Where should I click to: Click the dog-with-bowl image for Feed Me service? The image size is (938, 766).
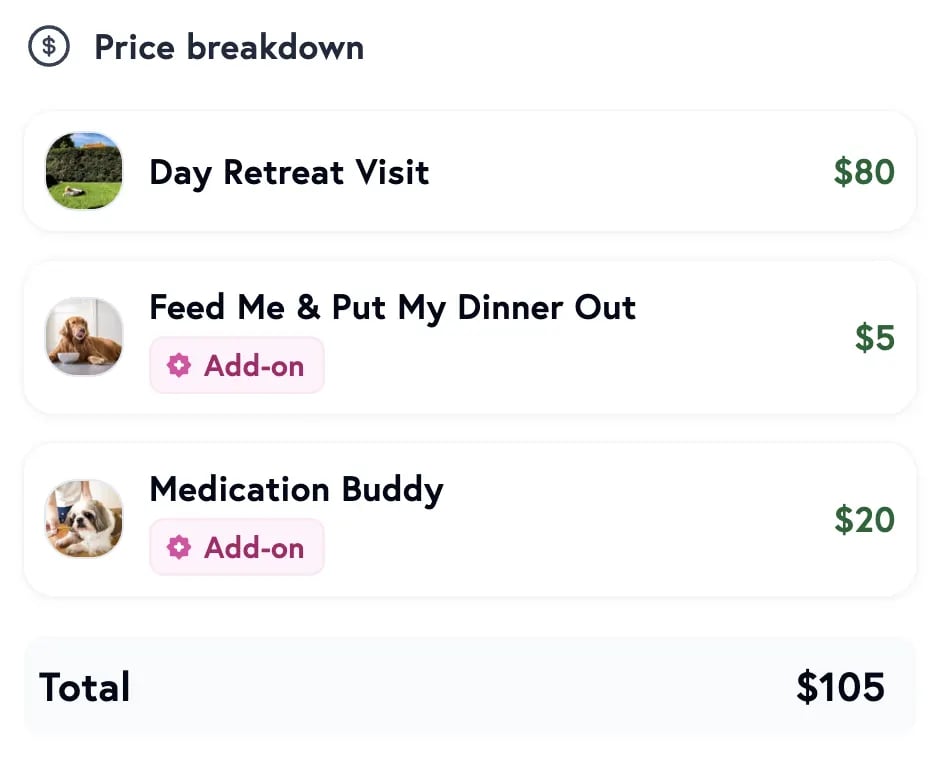pyautogui.click(x=84, y=336)
